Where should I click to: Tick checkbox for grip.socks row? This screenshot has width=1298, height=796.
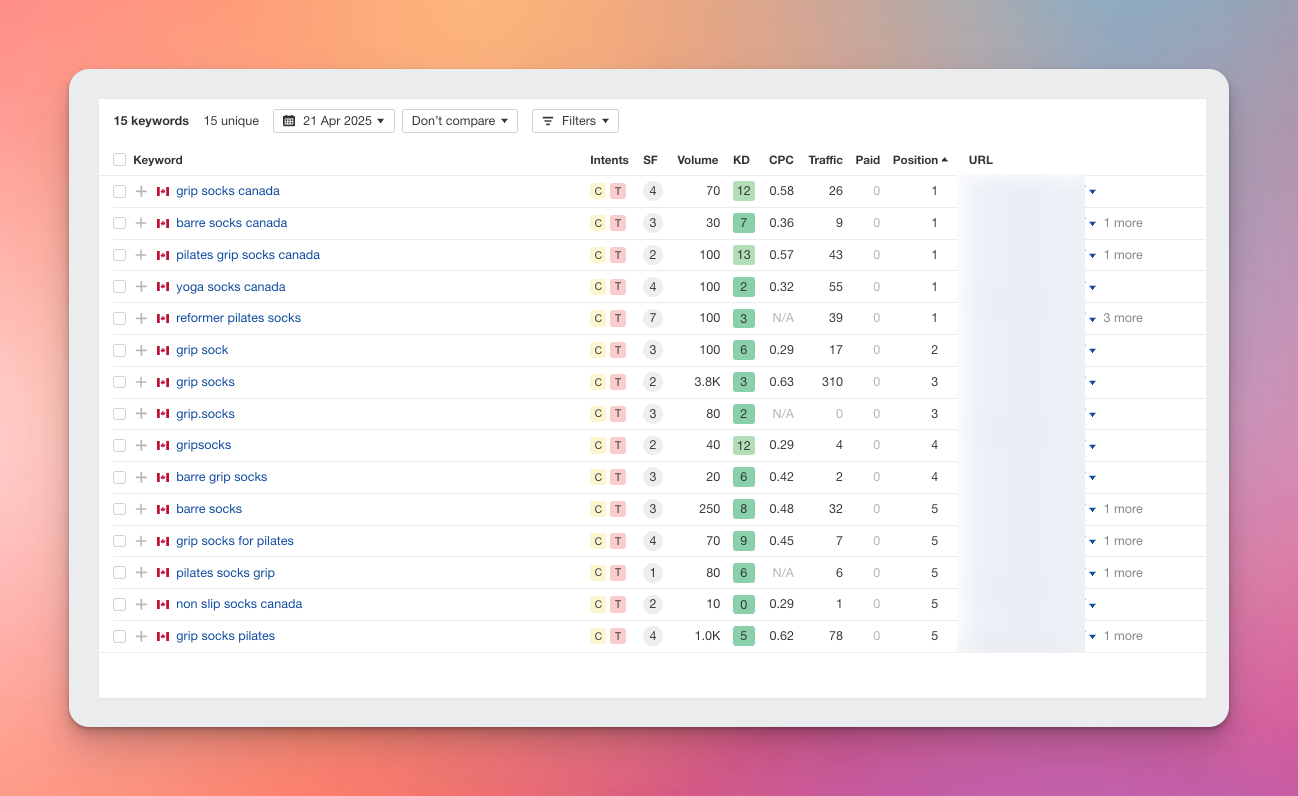(120, 414)
